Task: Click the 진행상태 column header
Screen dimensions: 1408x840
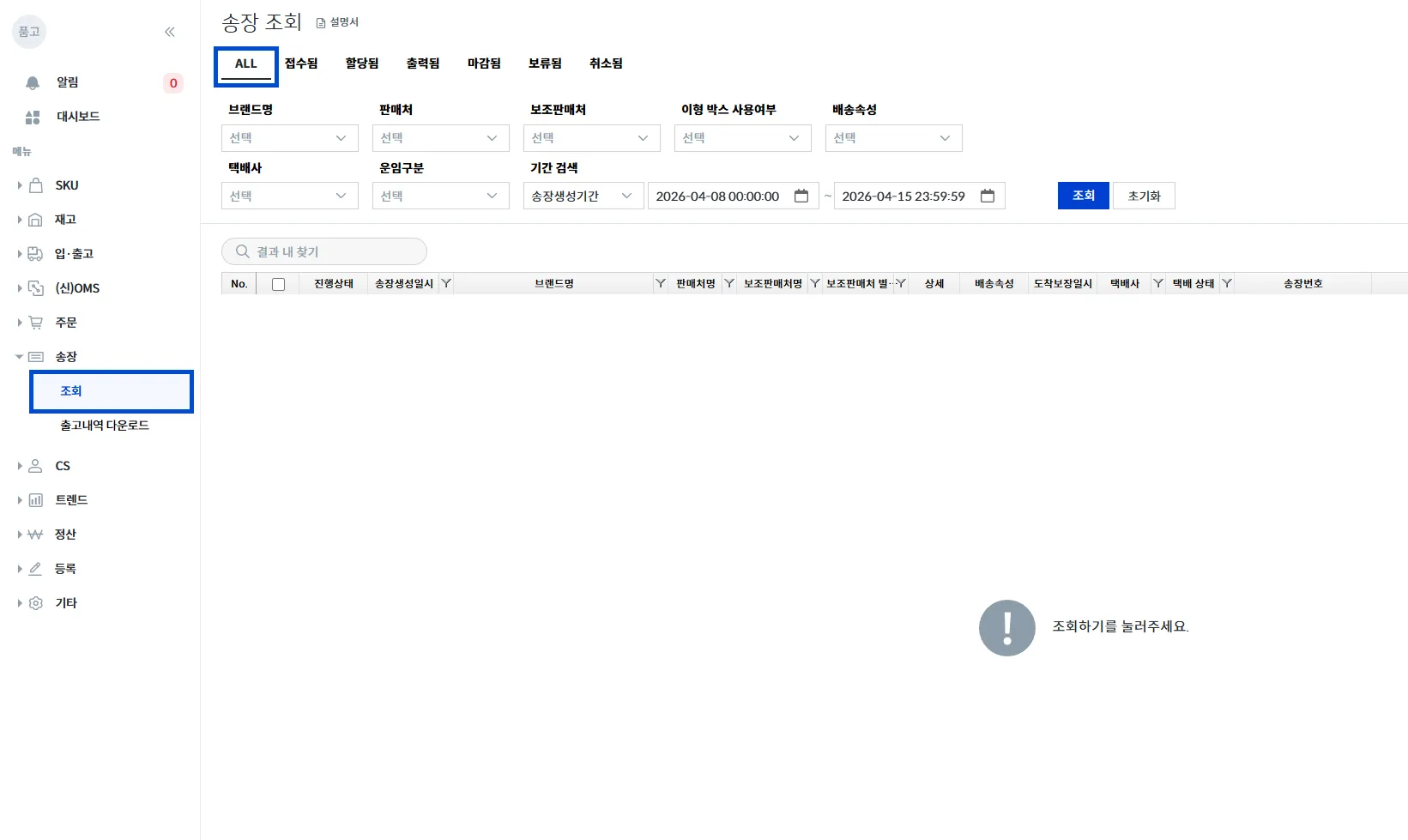Action: 334,284
